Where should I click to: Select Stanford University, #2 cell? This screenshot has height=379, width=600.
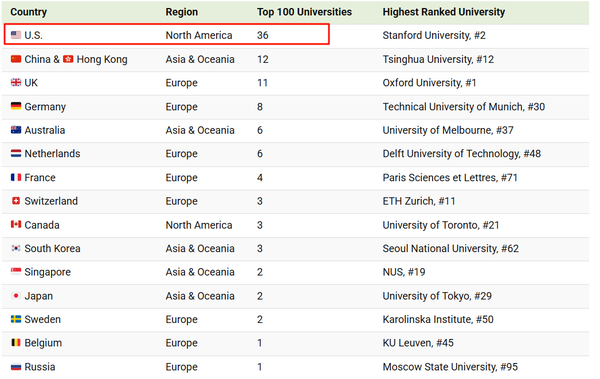click(434, 35)
